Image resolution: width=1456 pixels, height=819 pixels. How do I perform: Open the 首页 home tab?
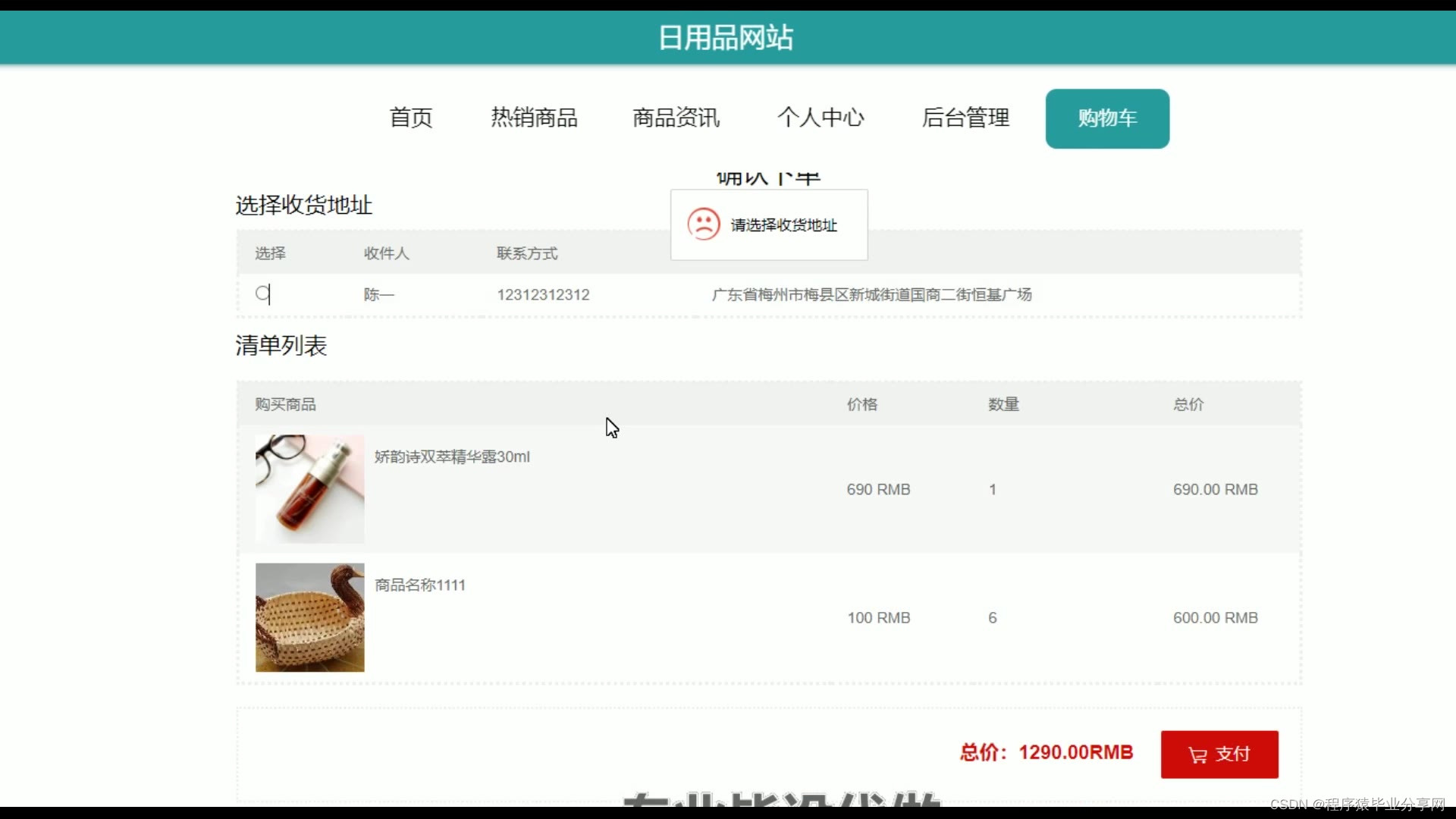[410, 118]
